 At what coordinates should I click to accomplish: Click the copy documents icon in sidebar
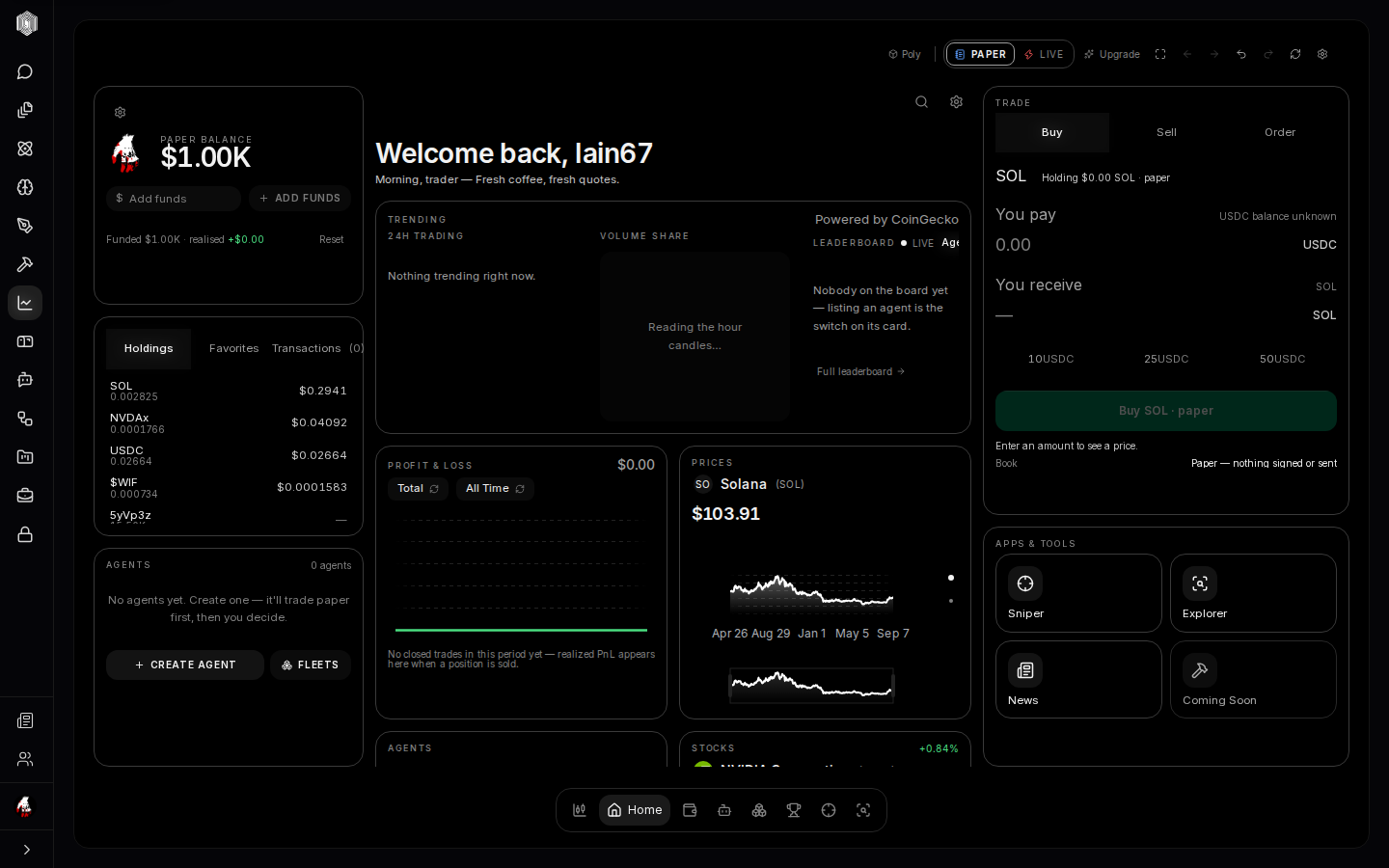pos(25,110)
